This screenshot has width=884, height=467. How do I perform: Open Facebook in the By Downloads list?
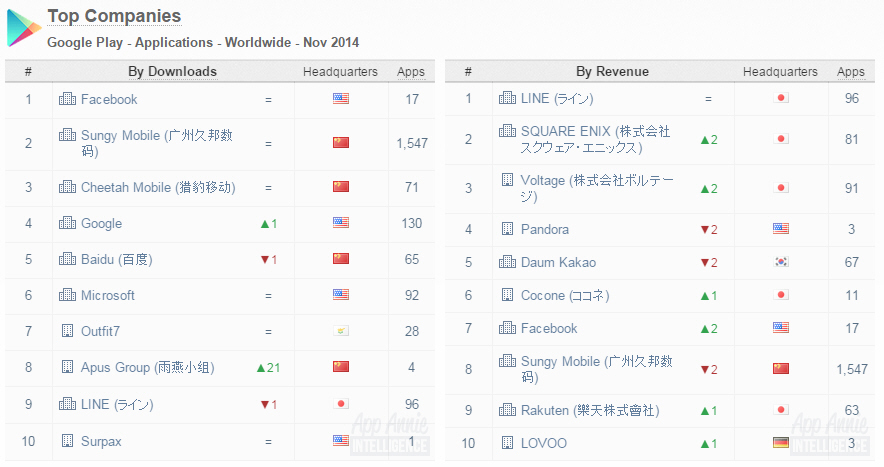109,99
